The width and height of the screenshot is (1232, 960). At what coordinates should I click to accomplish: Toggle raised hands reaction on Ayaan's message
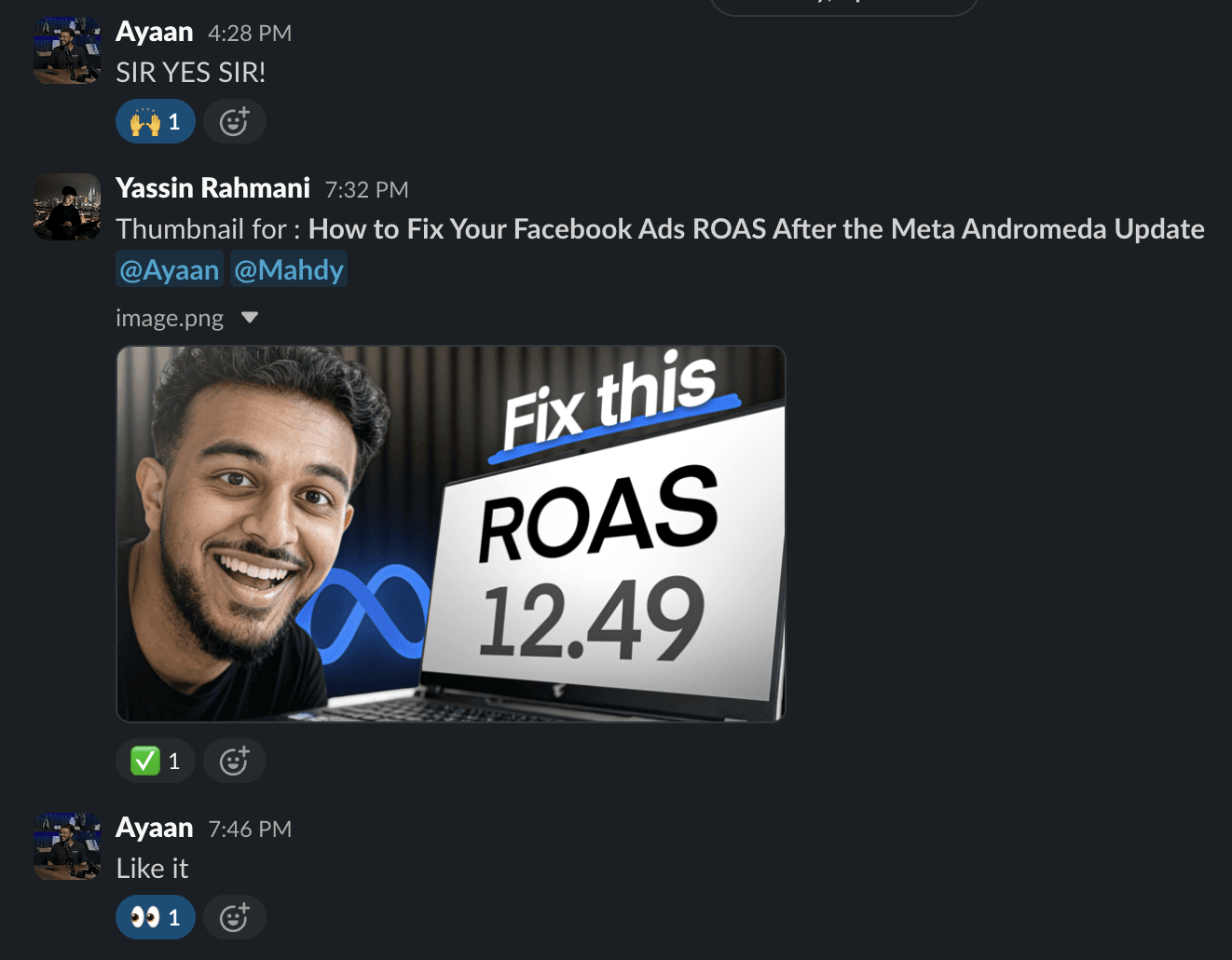(x=156, y=121)
